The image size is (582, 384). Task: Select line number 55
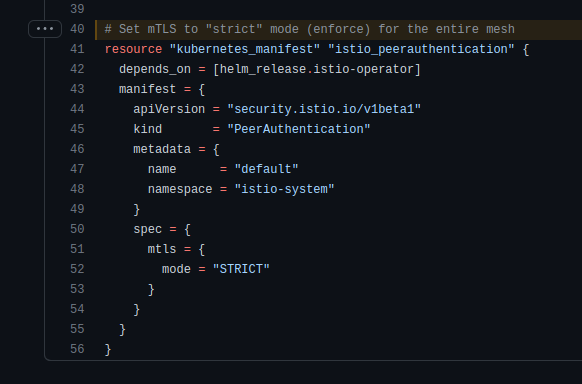[77, 329]
